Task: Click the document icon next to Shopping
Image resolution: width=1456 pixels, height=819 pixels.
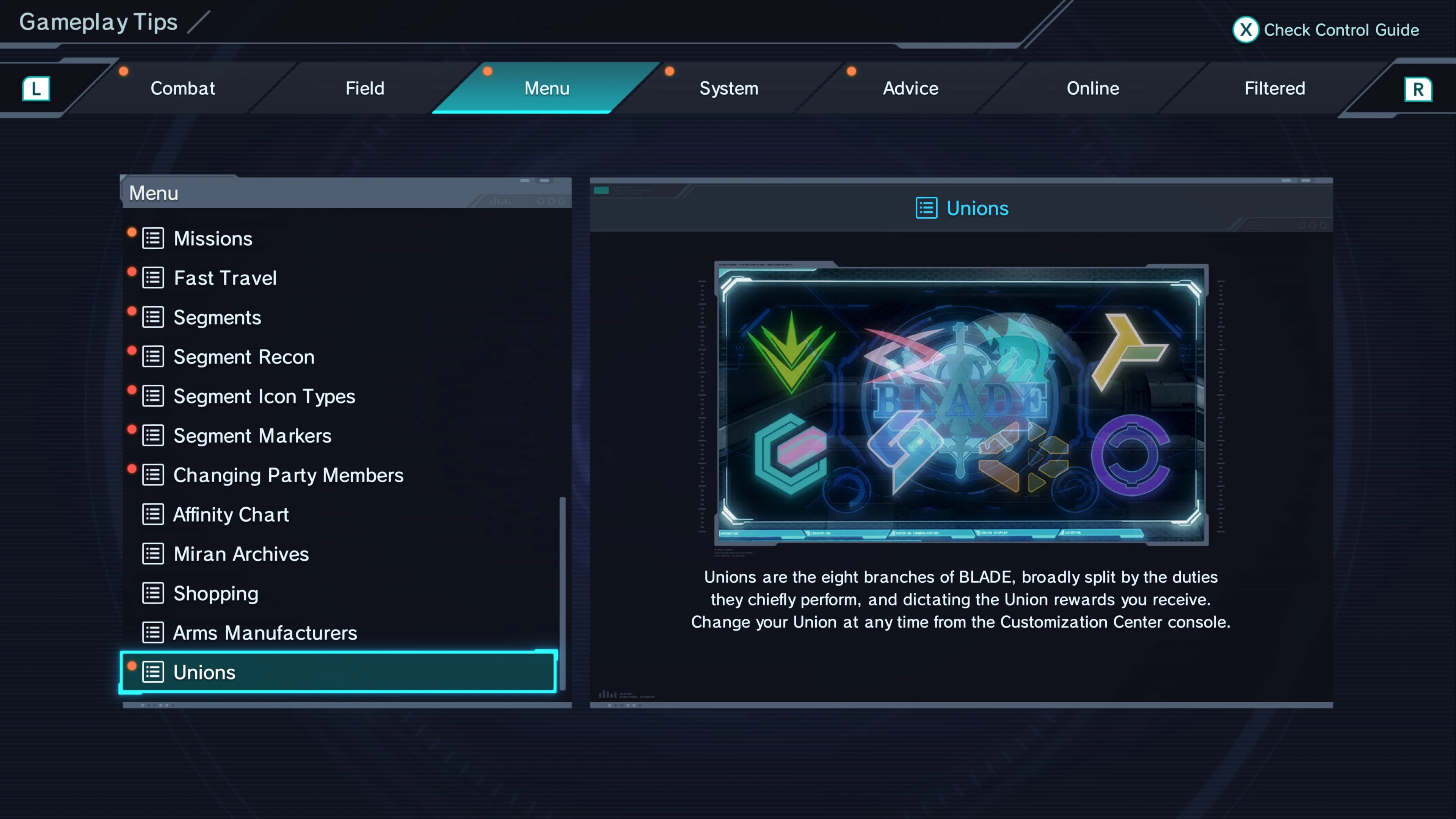Action: click(153, 593)
